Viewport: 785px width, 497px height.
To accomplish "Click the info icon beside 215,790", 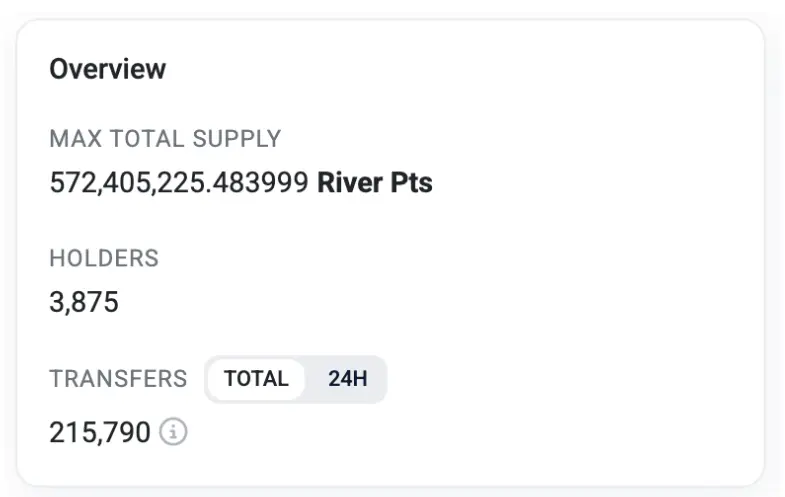I will point(174,432).
